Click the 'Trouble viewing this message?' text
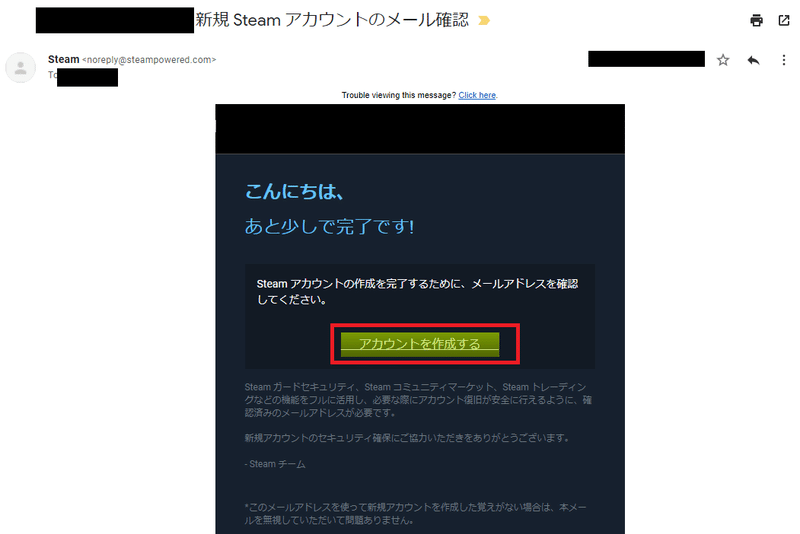The width and height of the screenshot is (800, 534). coord(398,95)
